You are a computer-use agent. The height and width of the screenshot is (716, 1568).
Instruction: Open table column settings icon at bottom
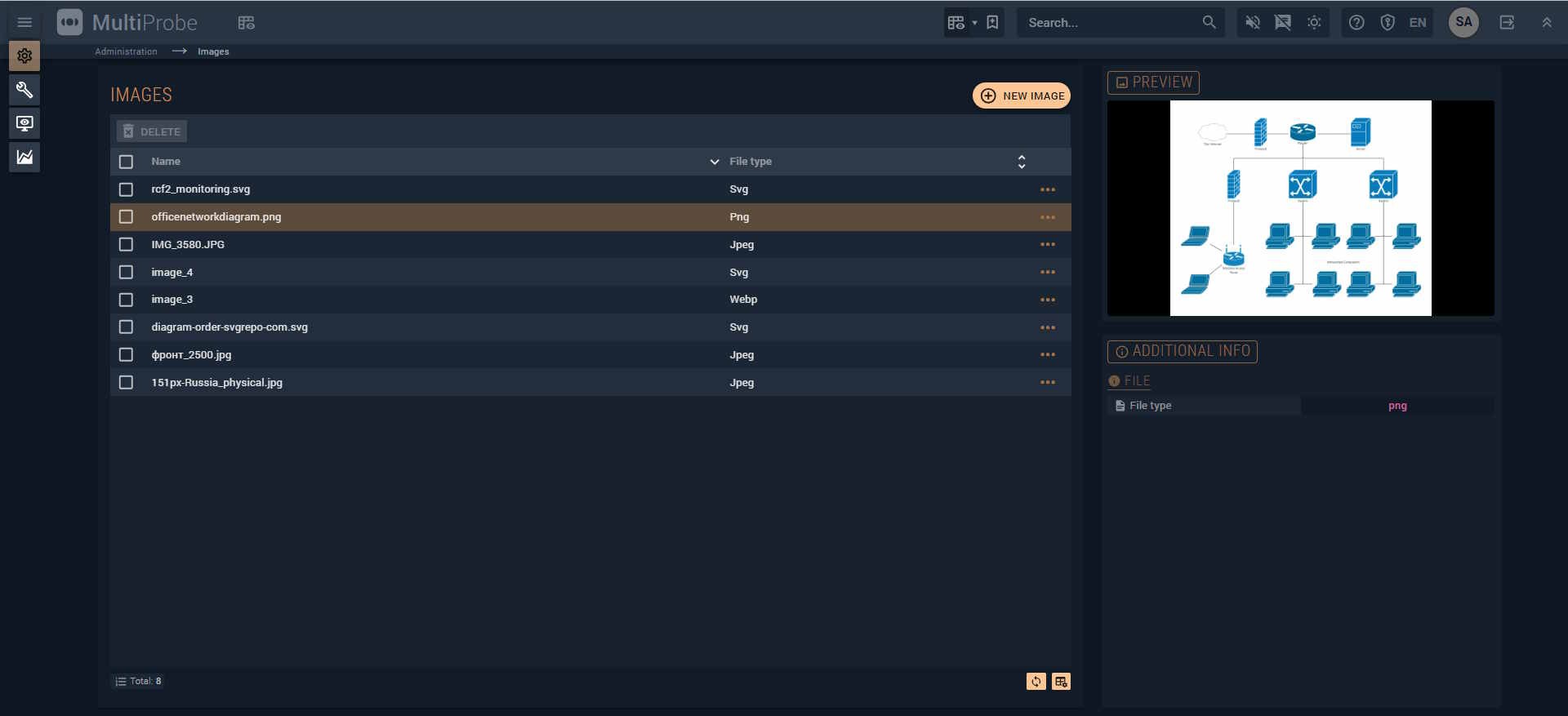click(1061, 682)
